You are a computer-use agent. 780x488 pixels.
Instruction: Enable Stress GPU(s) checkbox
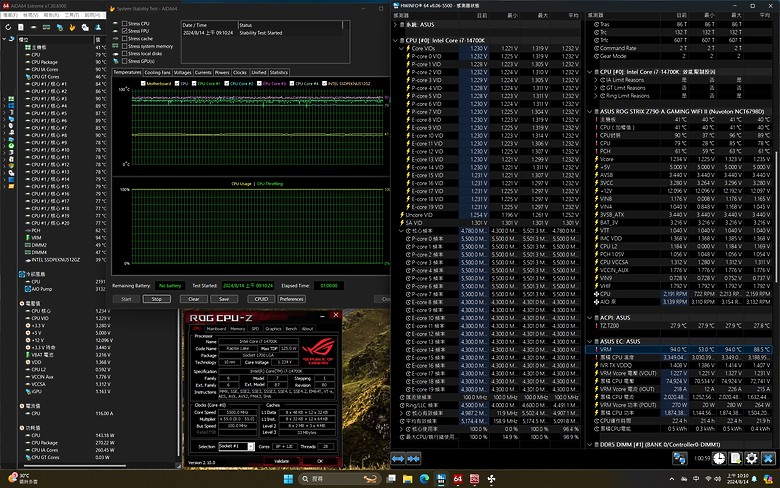pos(124,61)
